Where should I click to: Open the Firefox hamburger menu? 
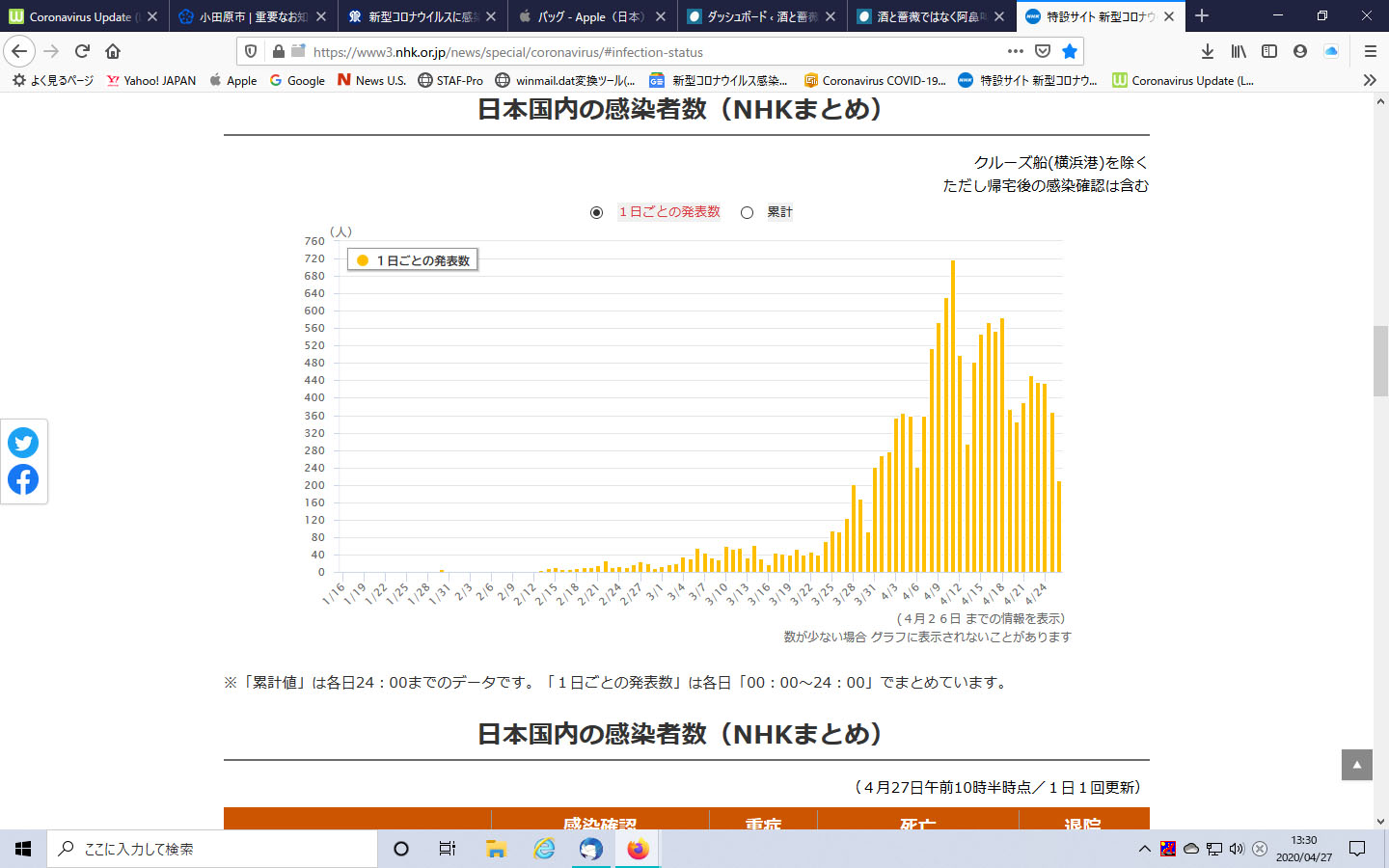pos(1370,51)
